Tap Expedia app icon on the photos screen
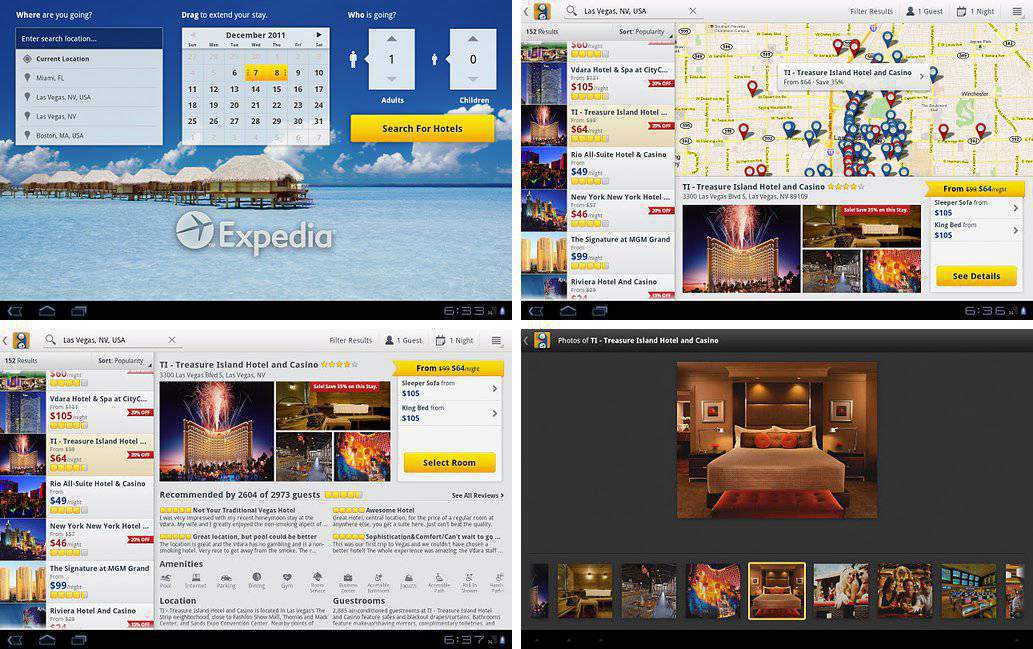Screen dimensions: 1033x649 coord(542,340)
